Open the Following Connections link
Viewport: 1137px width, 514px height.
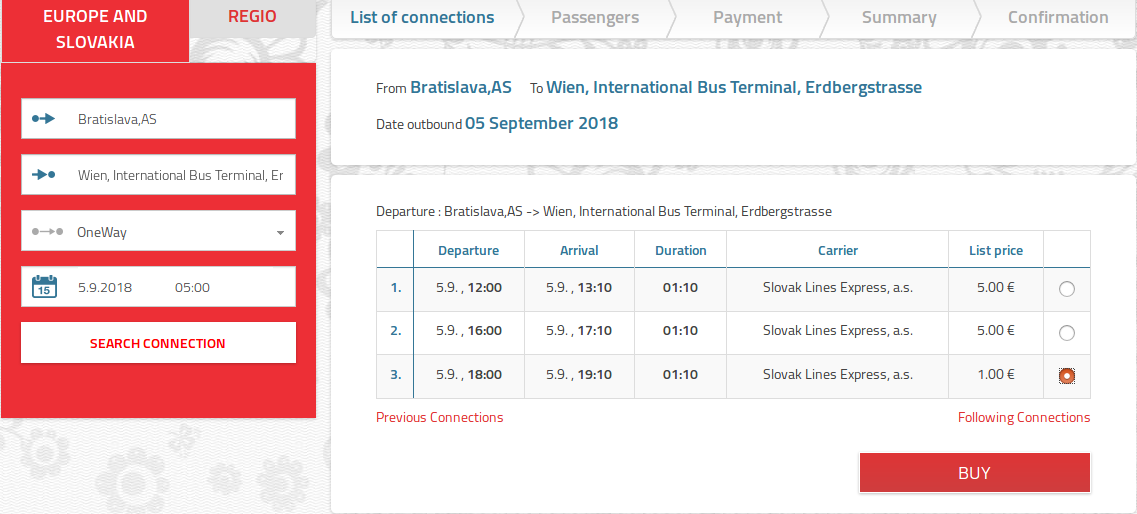[1024, 418]
